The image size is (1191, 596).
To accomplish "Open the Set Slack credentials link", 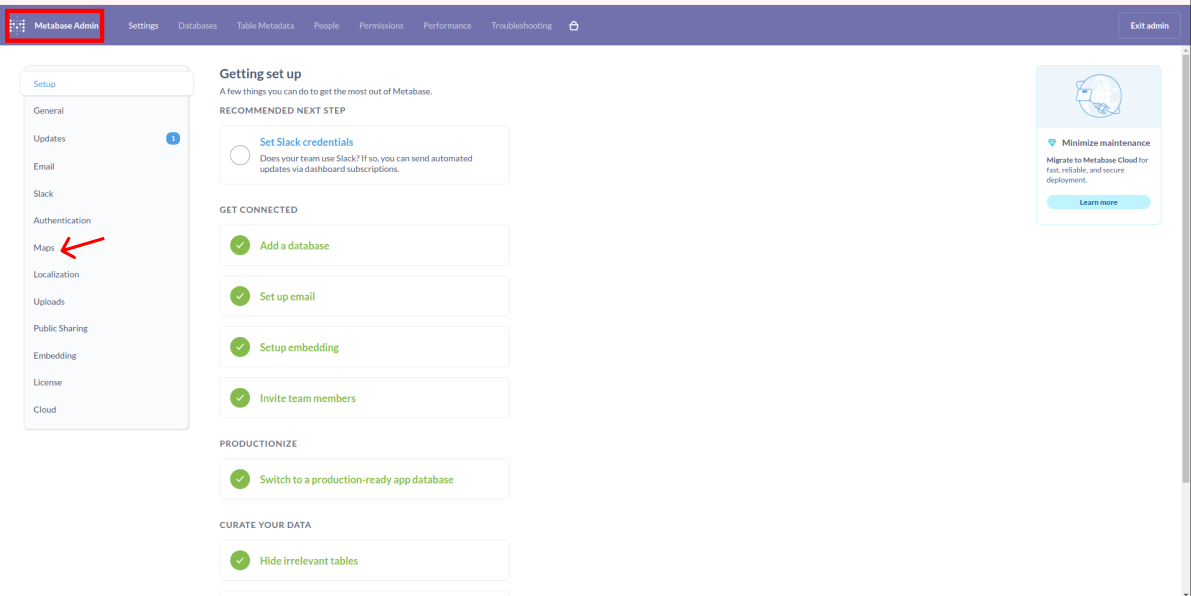I will (x=306, y=142).
